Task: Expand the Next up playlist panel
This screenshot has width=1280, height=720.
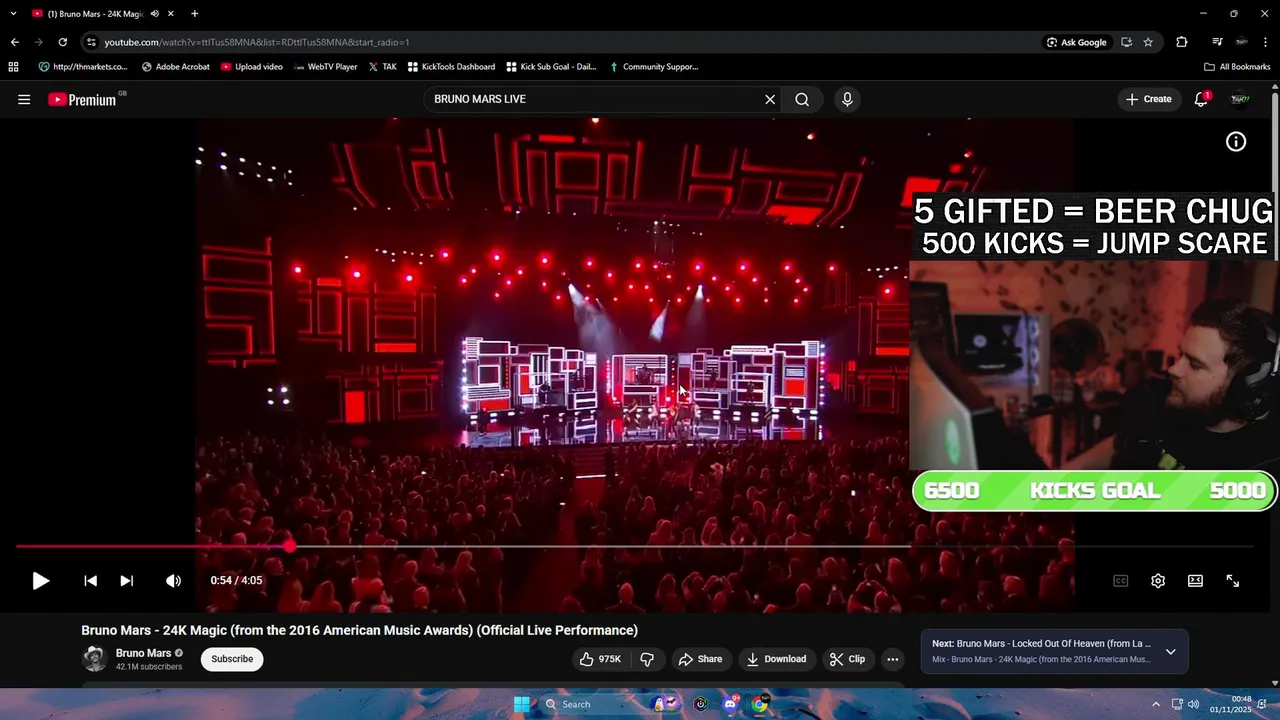Action: tap(1170, 652)
